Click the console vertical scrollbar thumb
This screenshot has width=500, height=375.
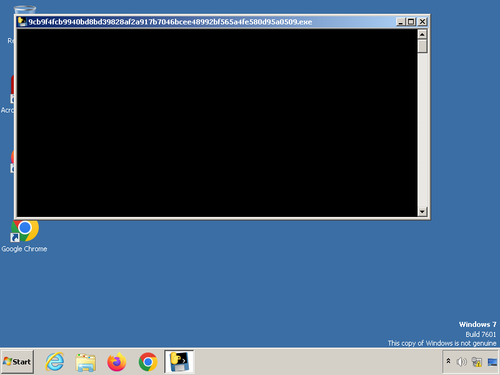pyautogui.click(x=422, y=46)
